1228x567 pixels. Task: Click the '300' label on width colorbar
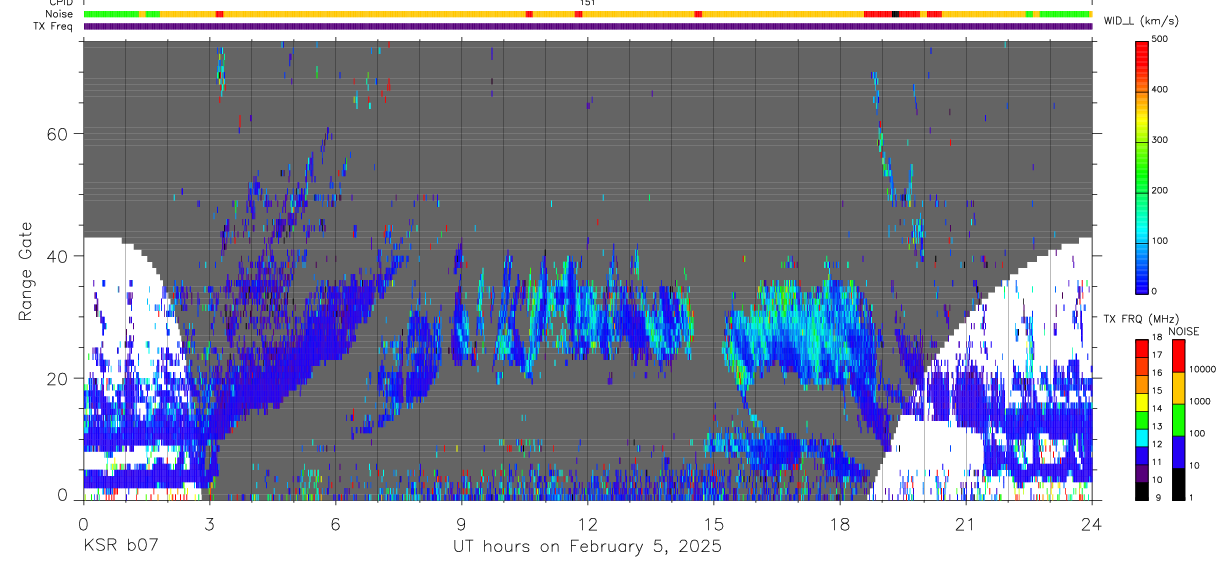pos(1160,140)
